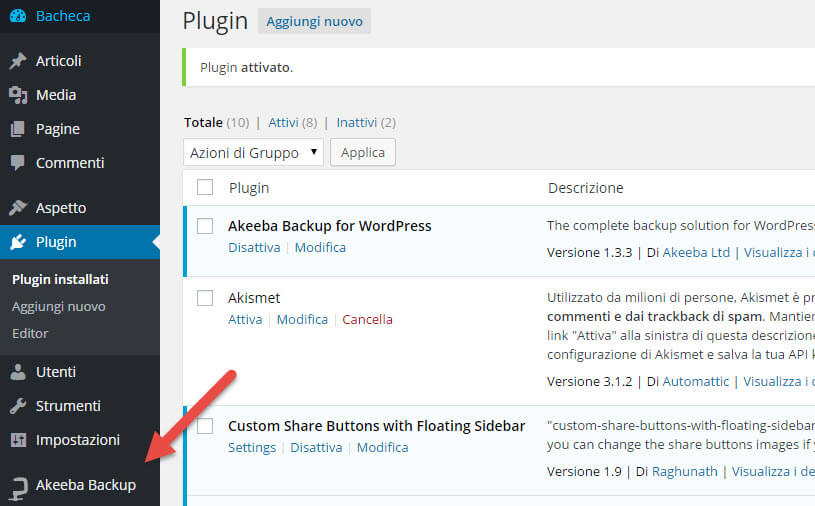Image resolution: width=815 pixels, height=506 pixels.
Task: Click the Applica button
Action: coord(363,152)
